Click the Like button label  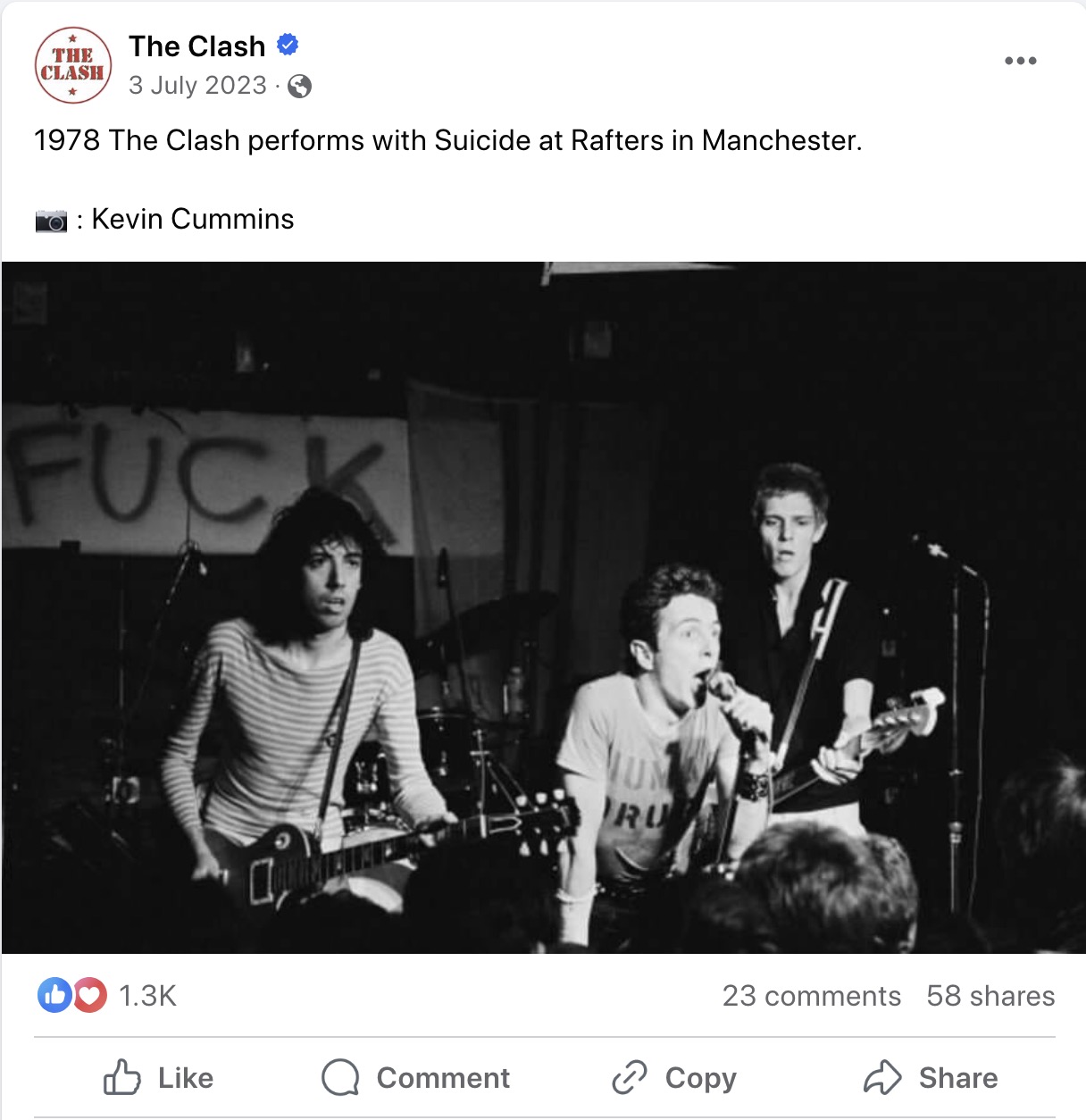(x=186, y=1078)
